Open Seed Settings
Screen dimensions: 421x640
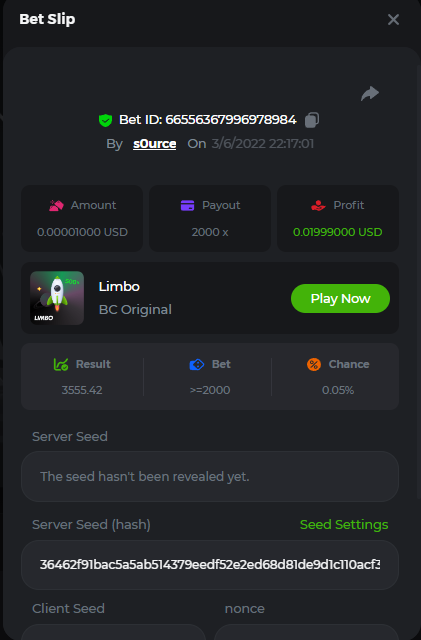344,524
